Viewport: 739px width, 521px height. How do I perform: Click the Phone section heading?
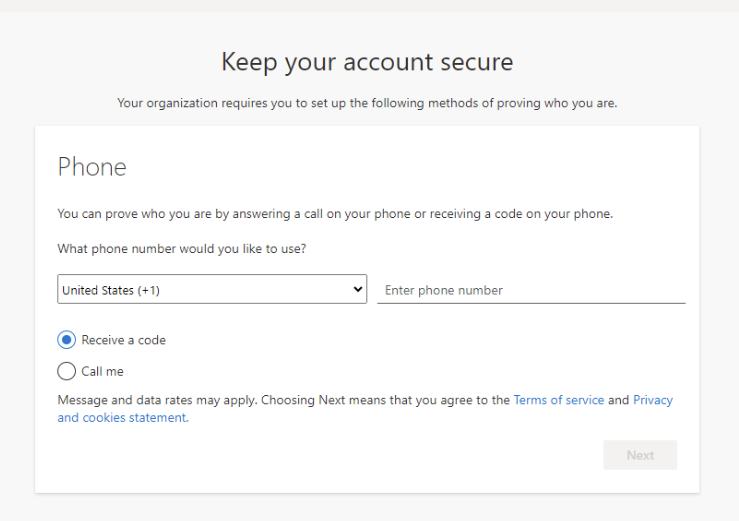coord(92,167)
